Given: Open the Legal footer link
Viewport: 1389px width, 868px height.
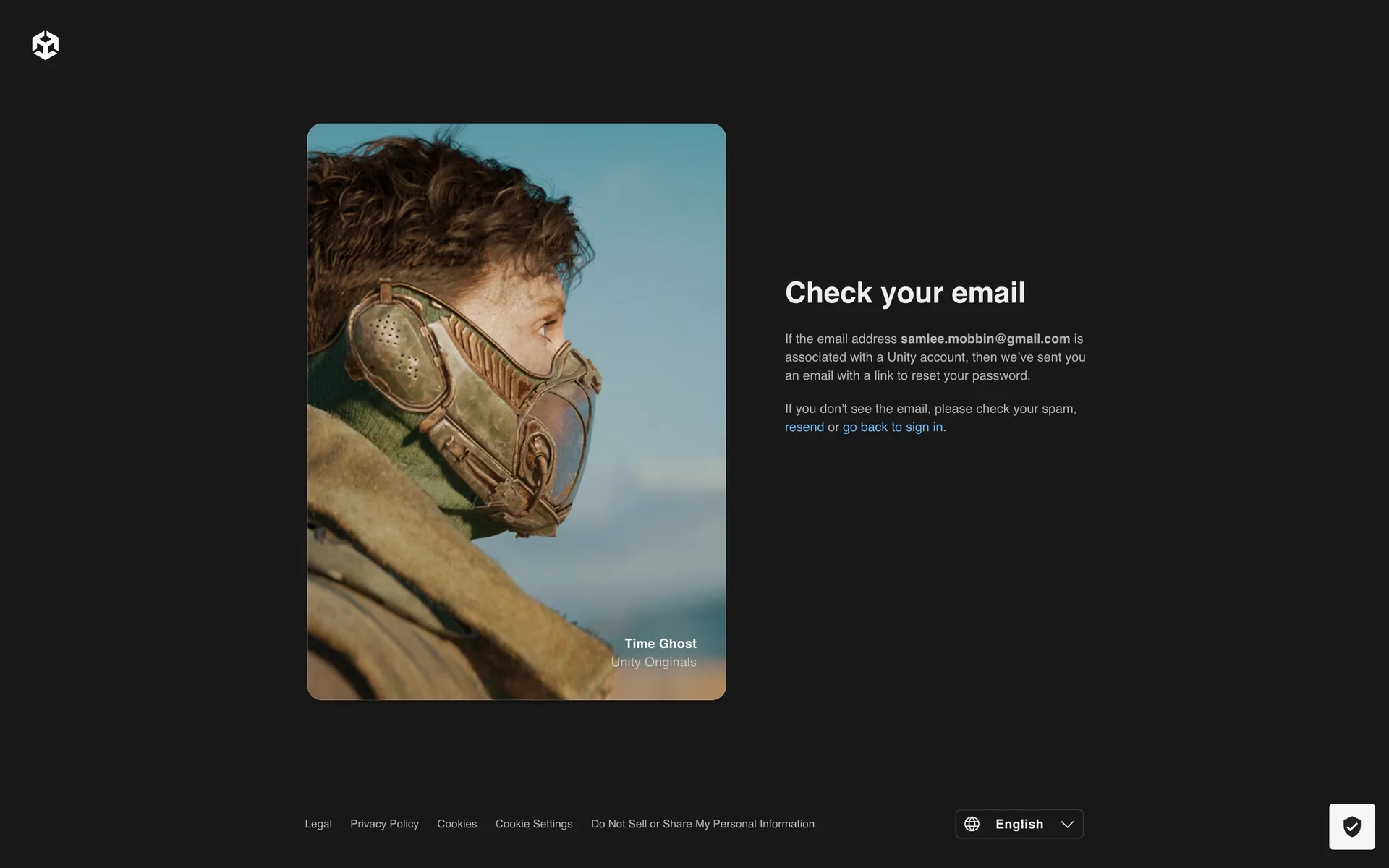Looking at the screenshot, I should click(x=318, y=824).
